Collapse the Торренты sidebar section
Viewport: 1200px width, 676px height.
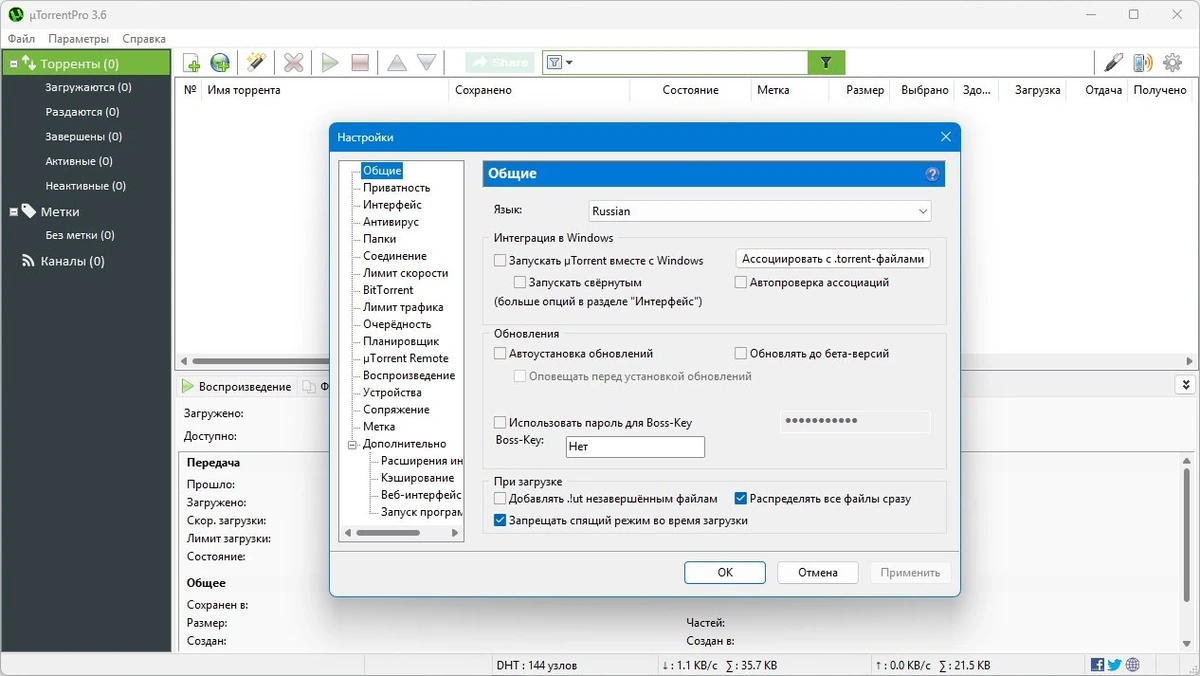(x=14, y=64)
